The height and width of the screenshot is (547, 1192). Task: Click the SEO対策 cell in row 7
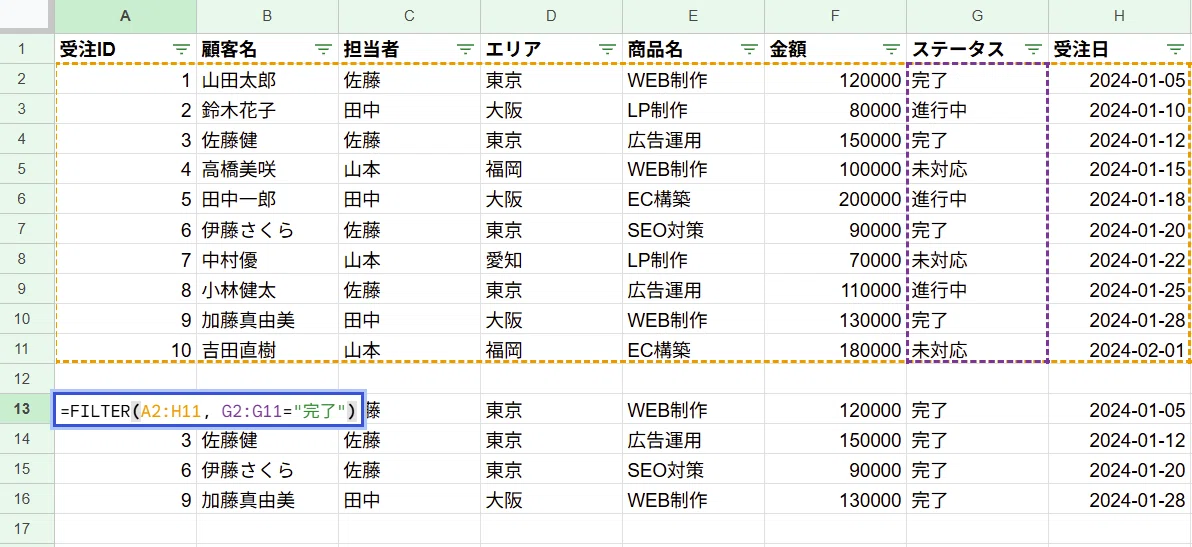pyautogui.click(x=693, y=230)
